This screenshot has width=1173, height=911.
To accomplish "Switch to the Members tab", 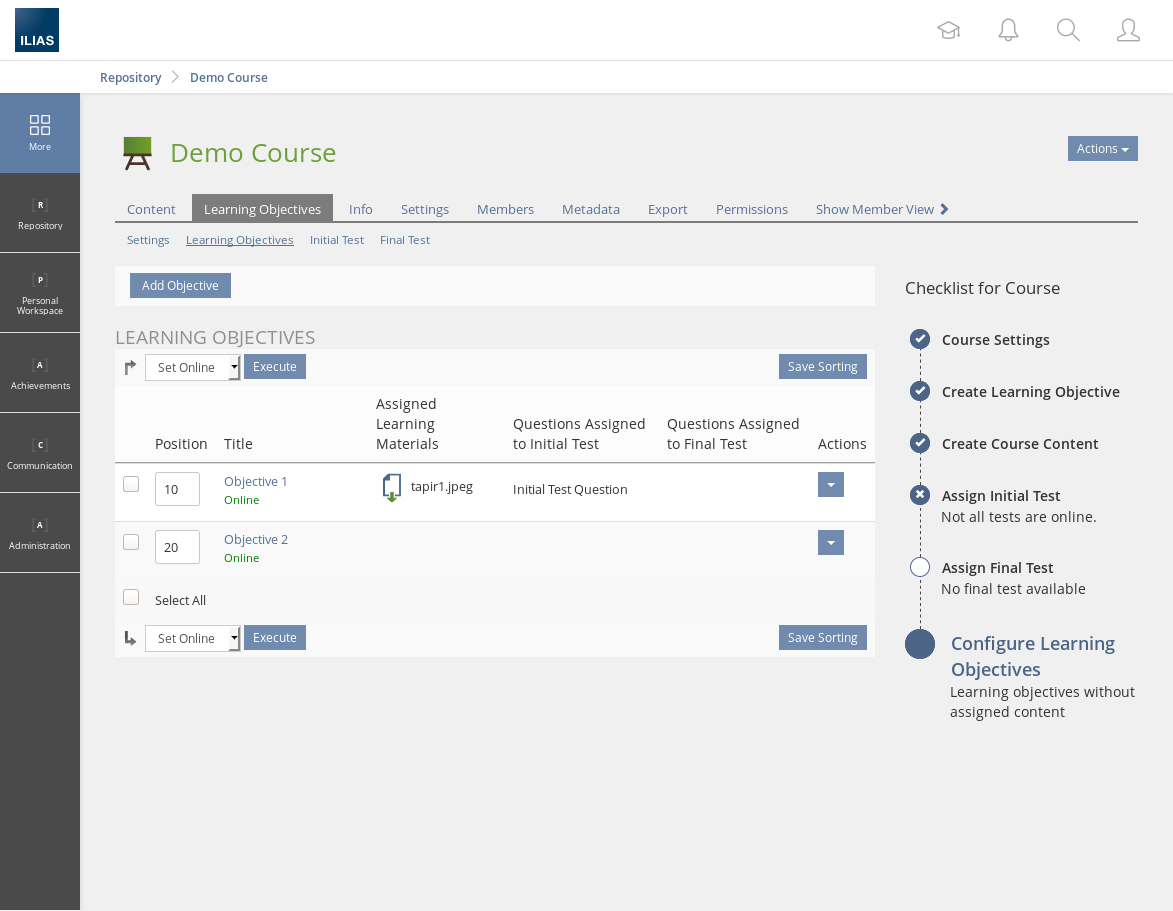I will coord(505,209).
